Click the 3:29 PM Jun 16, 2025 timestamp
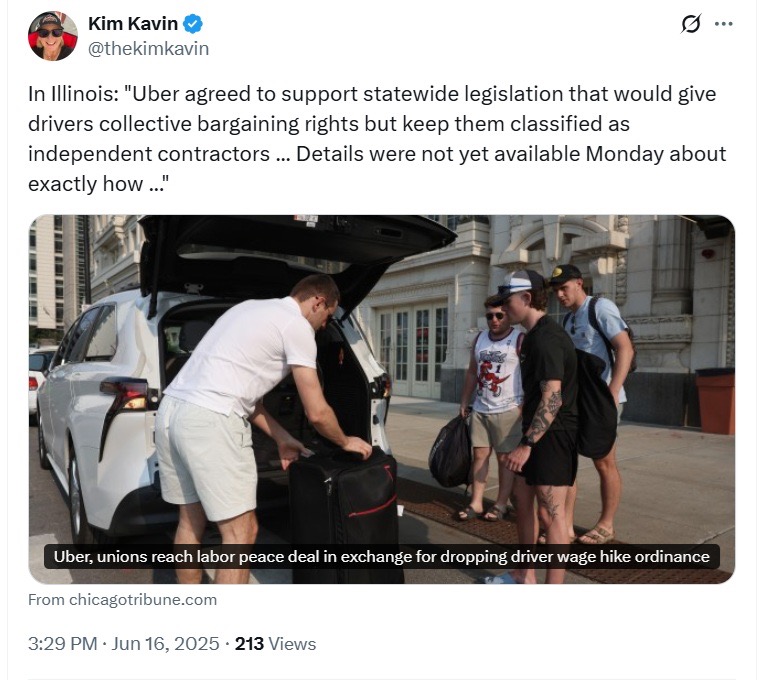 (x=123, y=644)
